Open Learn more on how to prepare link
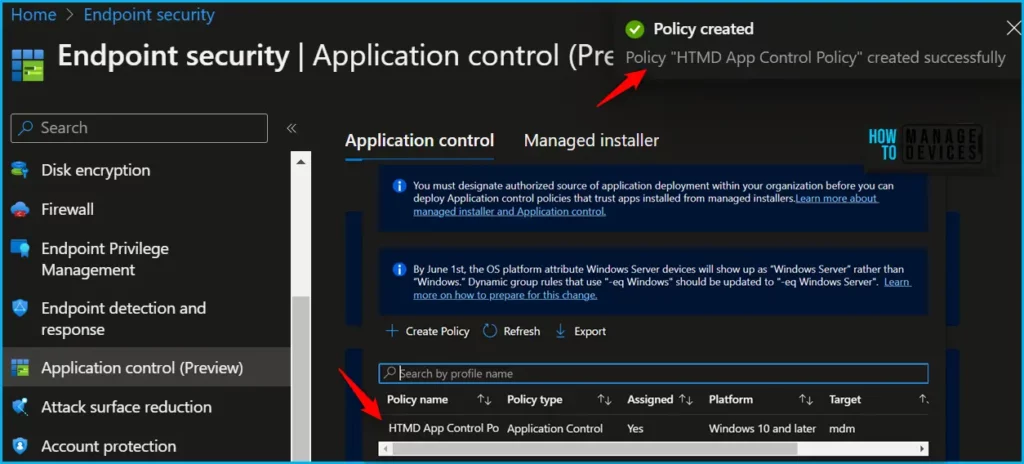The image size is (1024, 464). coord(662,288)
